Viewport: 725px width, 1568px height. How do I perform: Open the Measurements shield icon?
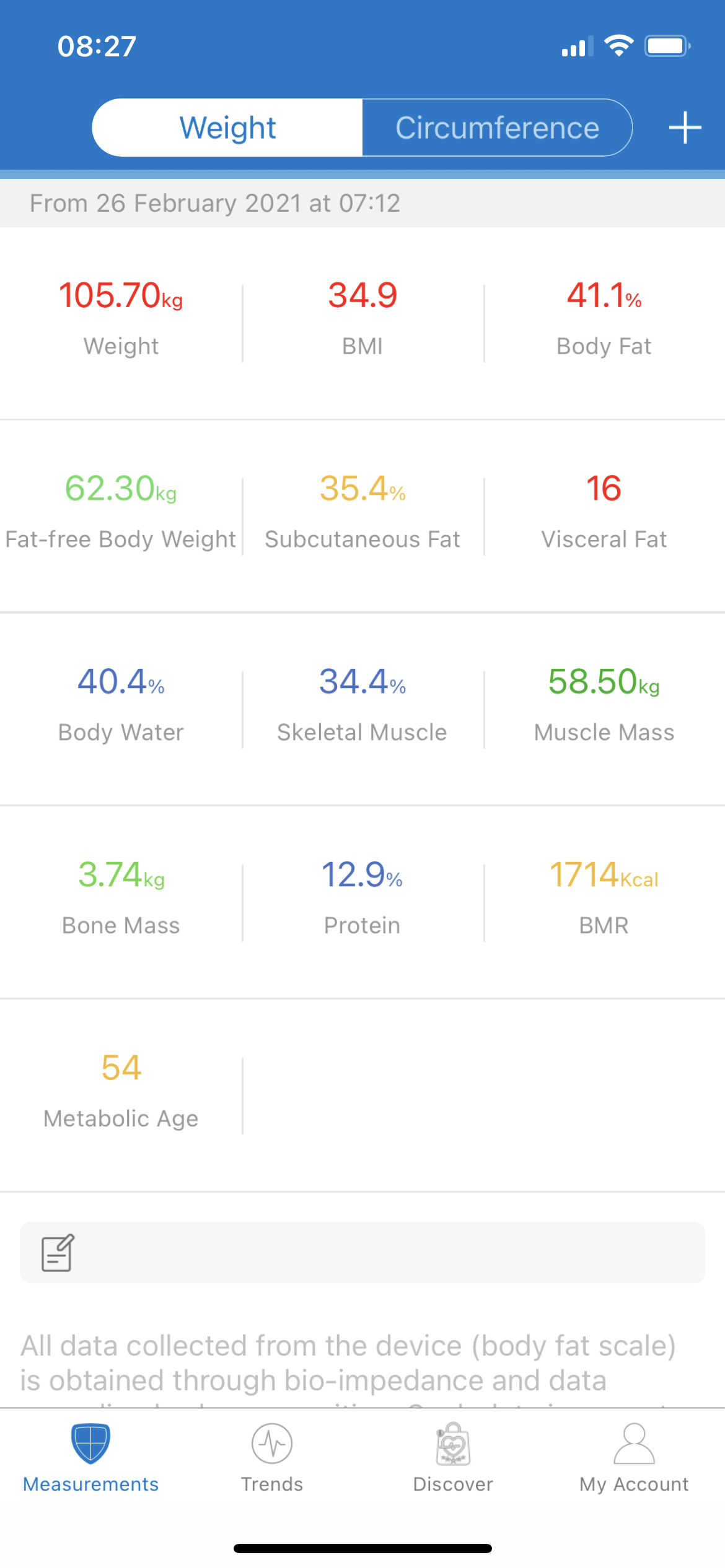point(90,1443)
